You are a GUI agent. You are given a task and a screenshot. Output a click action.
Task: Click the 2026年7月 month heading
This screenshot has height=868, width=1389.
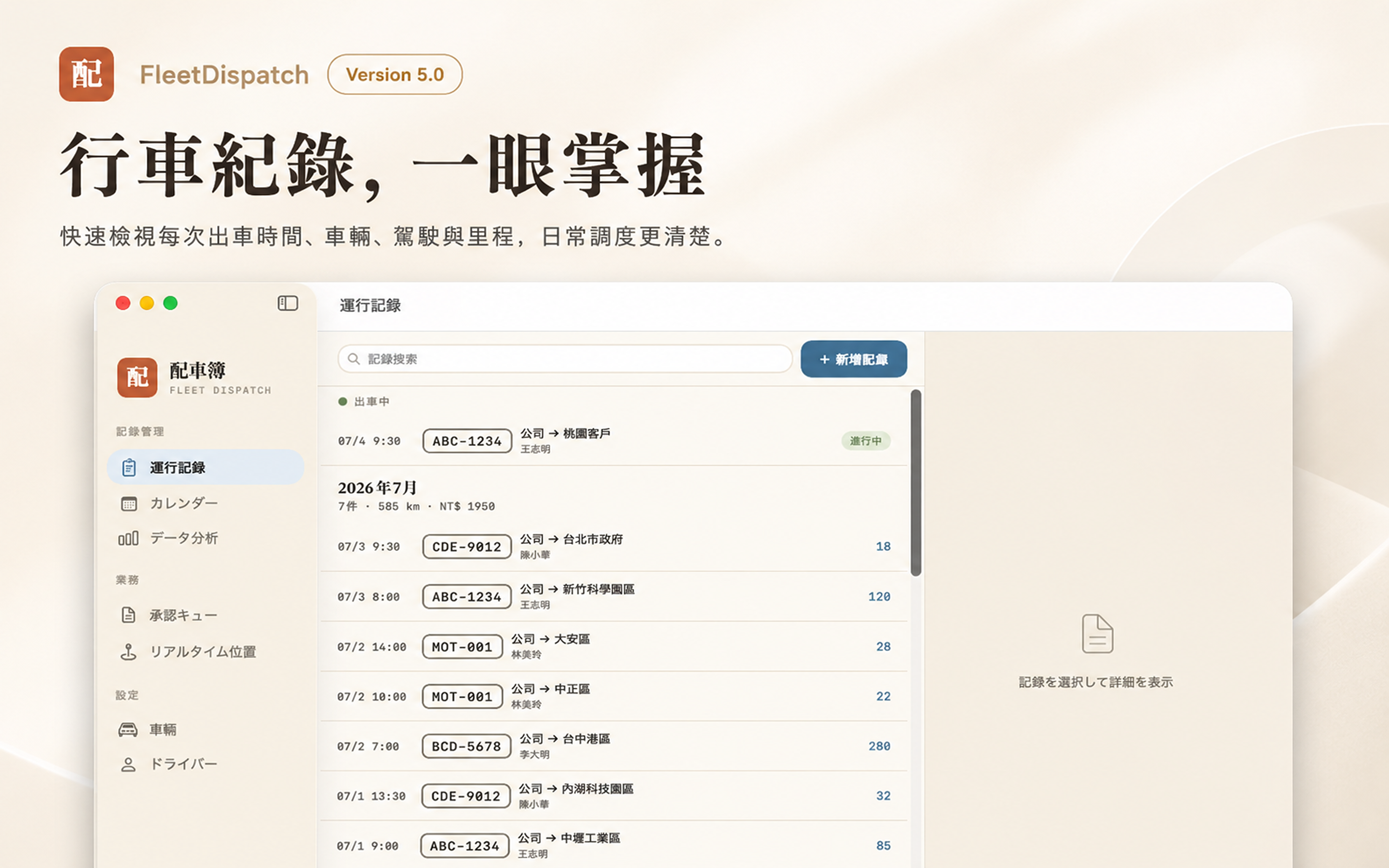377,488
